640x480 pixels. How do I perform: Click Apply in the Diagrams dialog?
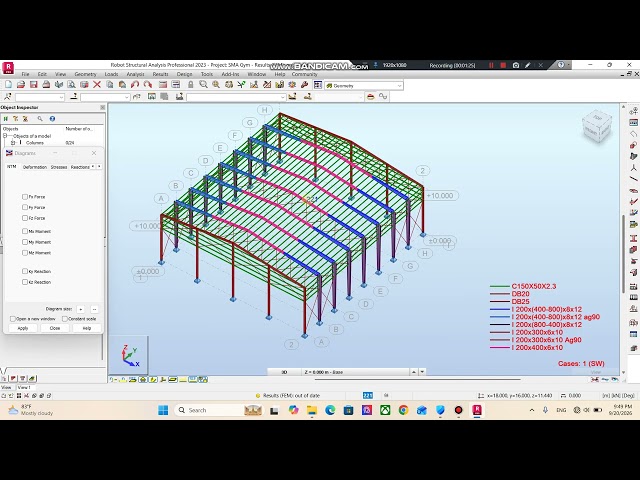[x=23, y=328]
